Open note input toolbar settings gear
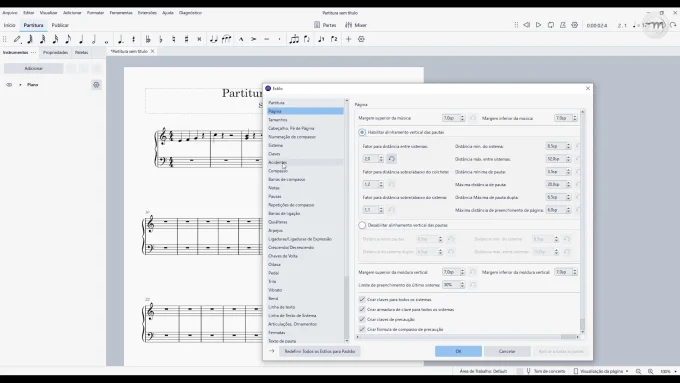 tap(361, 39)
